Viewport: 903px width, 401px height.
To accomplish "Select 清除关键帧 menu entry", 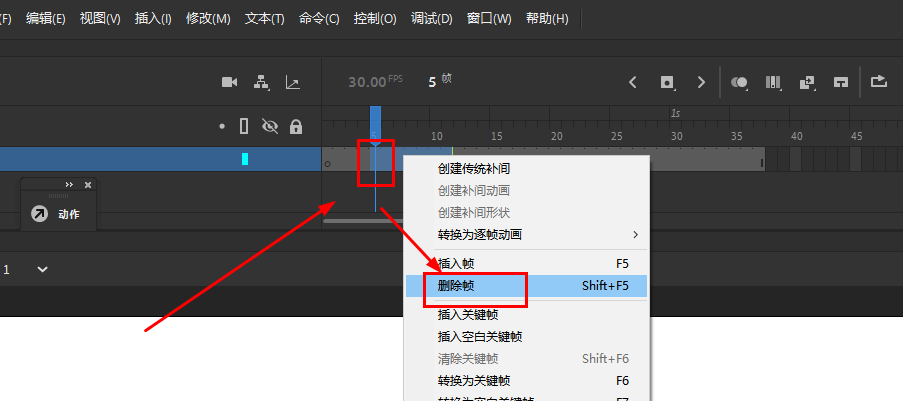I will coord(527,358).
